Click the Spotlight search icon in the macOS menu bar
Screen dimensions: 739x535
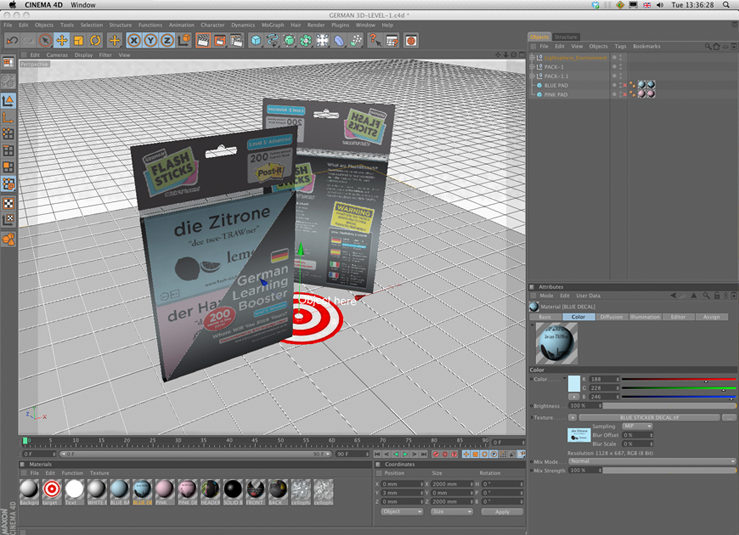(x=726, y=5)
